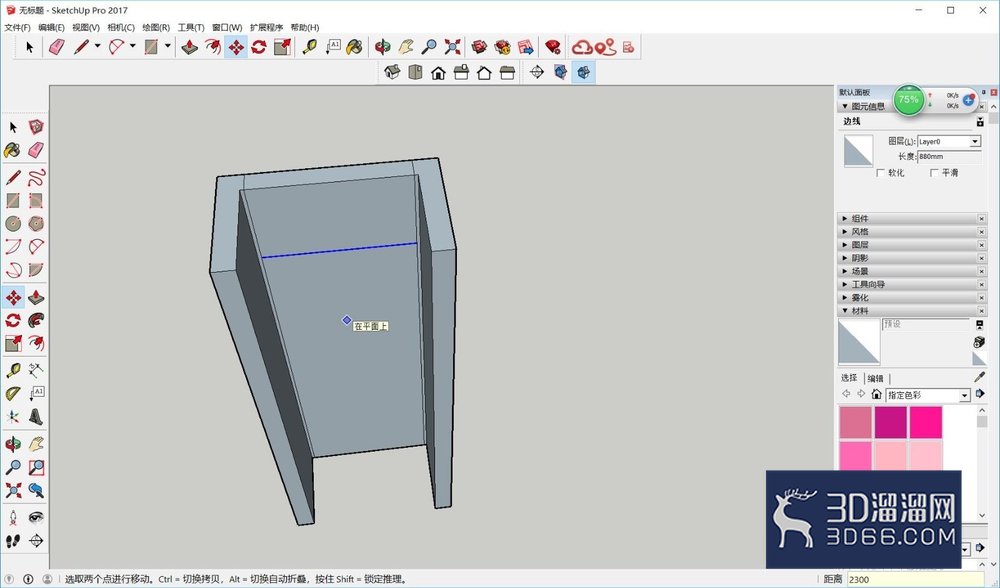Image resolution: width=1000 pixels, height=588 pixels.
Task: Select Look Around eye tool
Action: (x=36, y=517)
